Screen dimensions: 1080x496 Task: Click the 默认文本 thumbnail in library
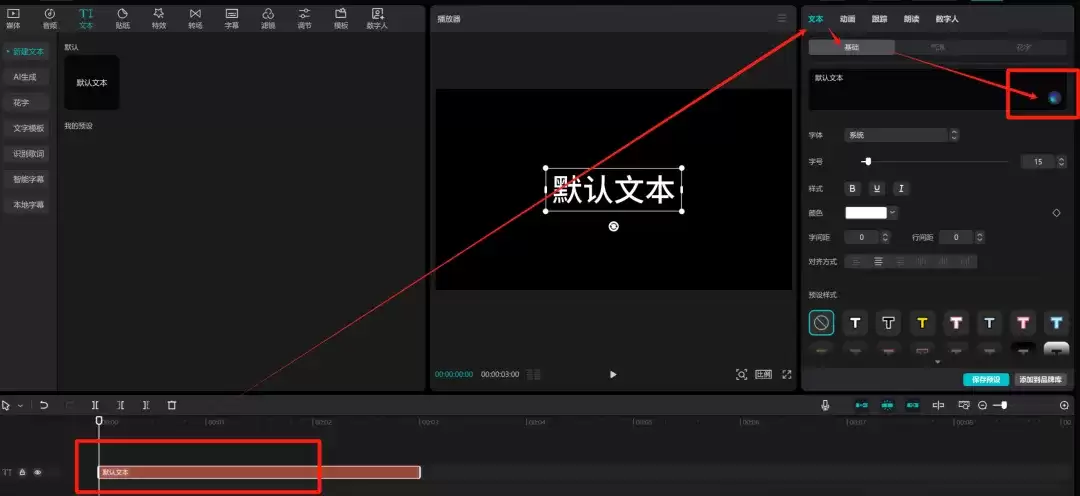point(92,83)
